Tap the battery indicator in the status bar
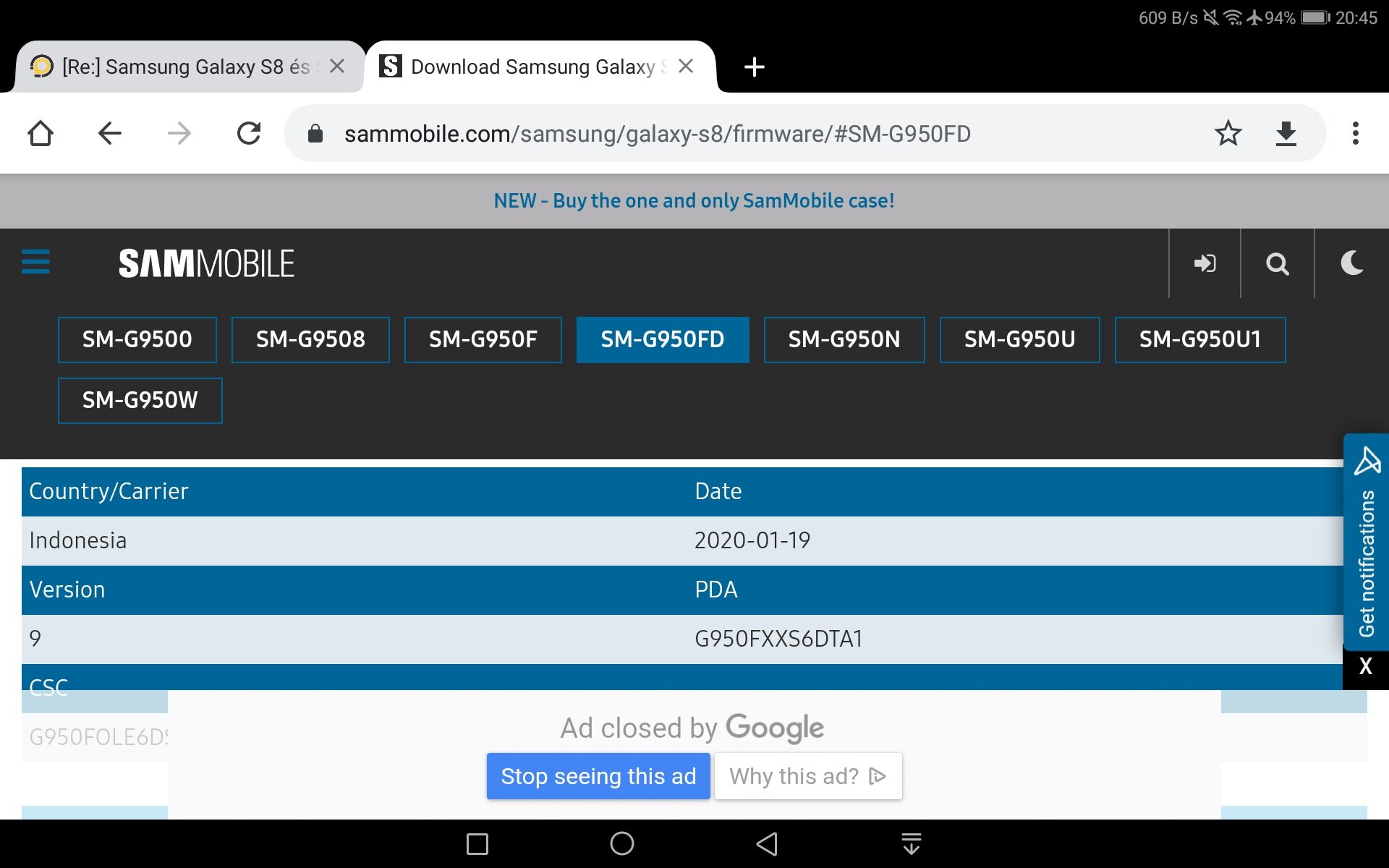1389x868 pixels. pyautogui.click(x=1315, y=17)
